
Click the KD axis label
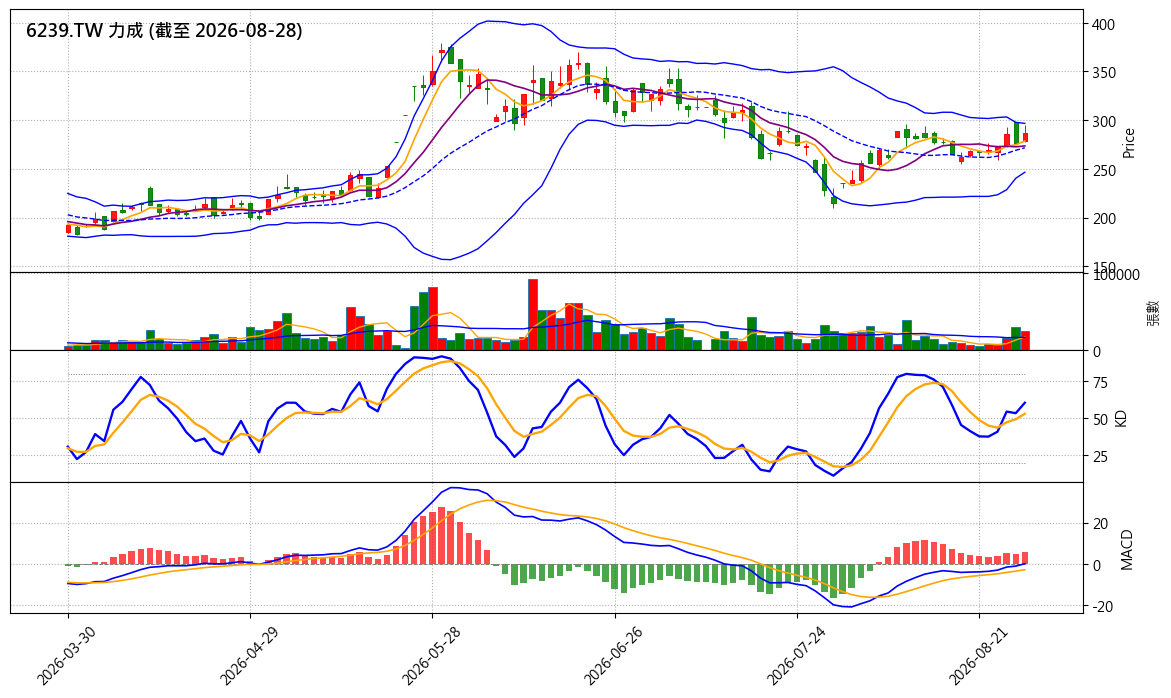coord(1120,418)
